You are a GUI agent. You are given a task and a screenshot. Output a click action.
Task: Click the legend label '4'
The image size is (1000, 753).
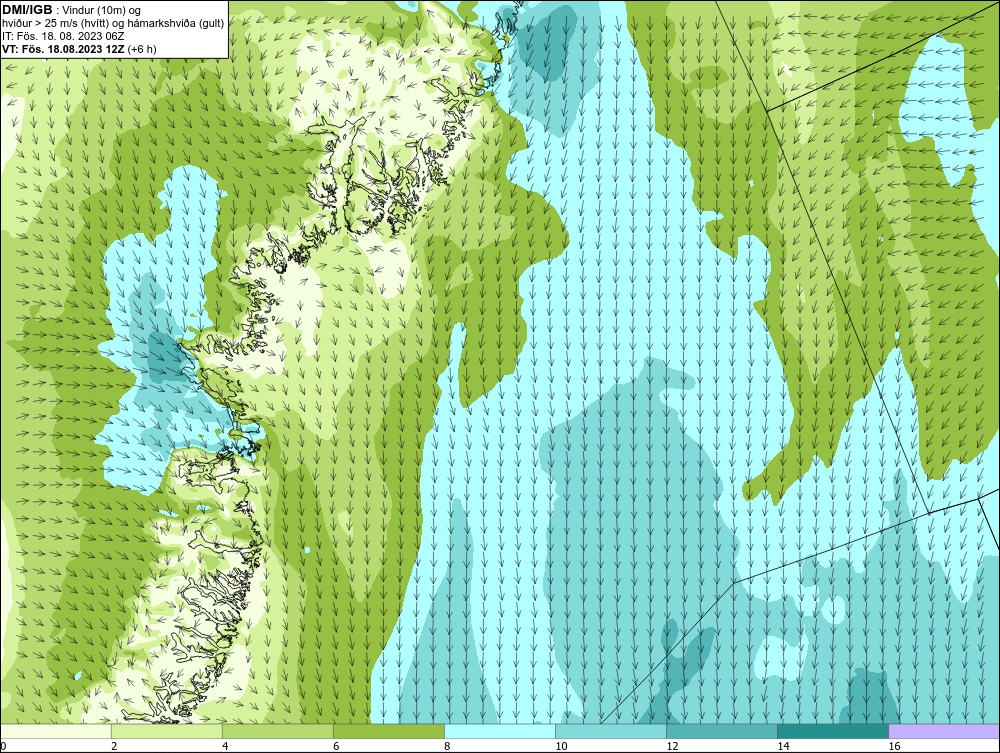tap(225, 746)
